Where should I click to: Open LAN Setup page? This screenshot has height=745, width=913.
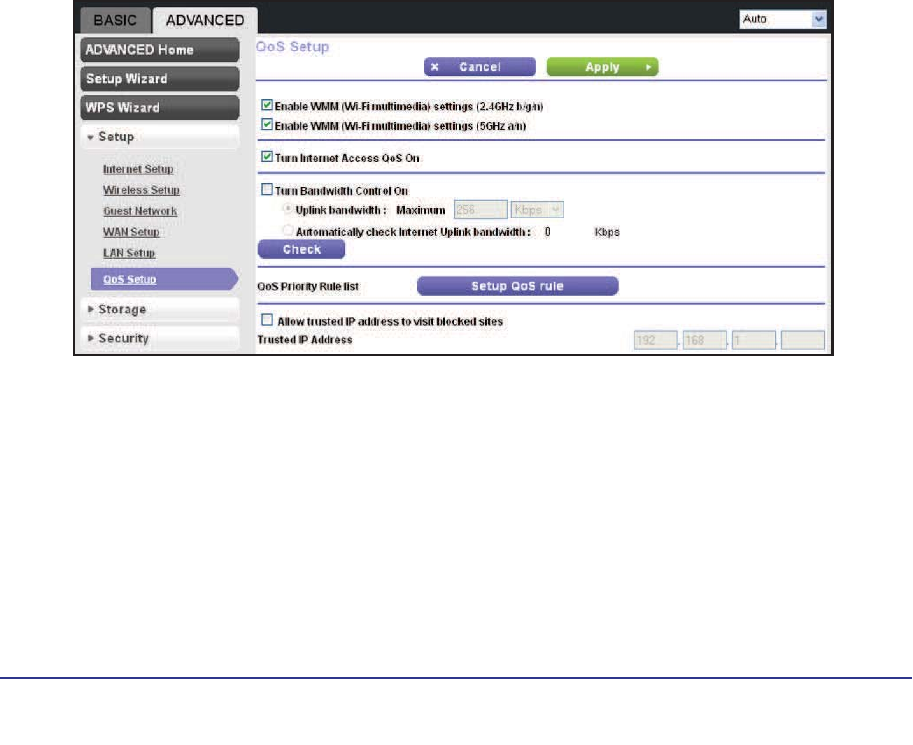pyautogui.click(x=129, y=253)
